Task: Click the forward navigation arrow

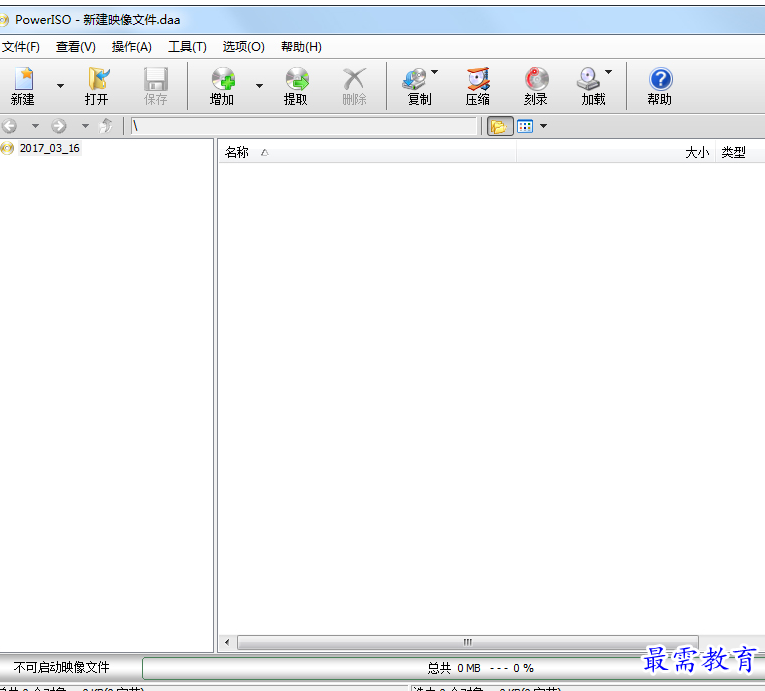Action: coord(59,126)
